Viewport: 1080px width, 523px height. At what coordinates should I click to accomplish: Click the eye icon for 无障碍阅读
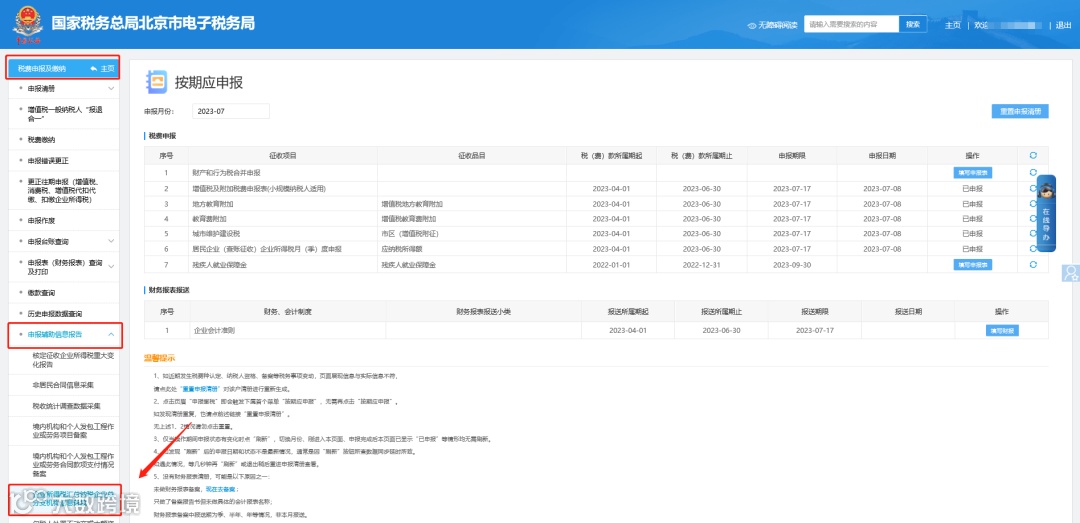(x=751, y=25)
